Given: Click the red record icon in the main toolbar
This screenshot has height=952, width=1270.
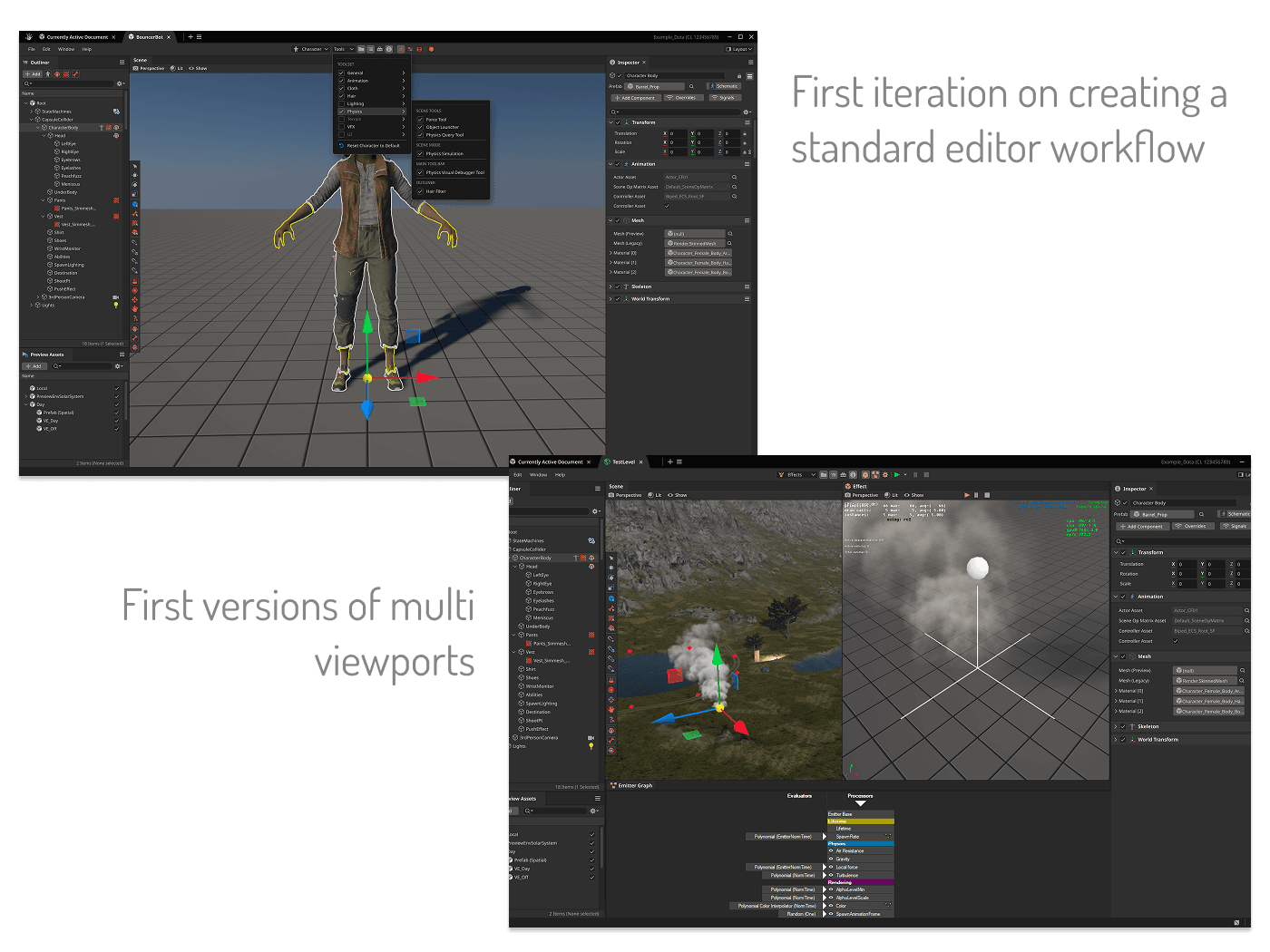Looking at the screenshot, I should (432, 49).
